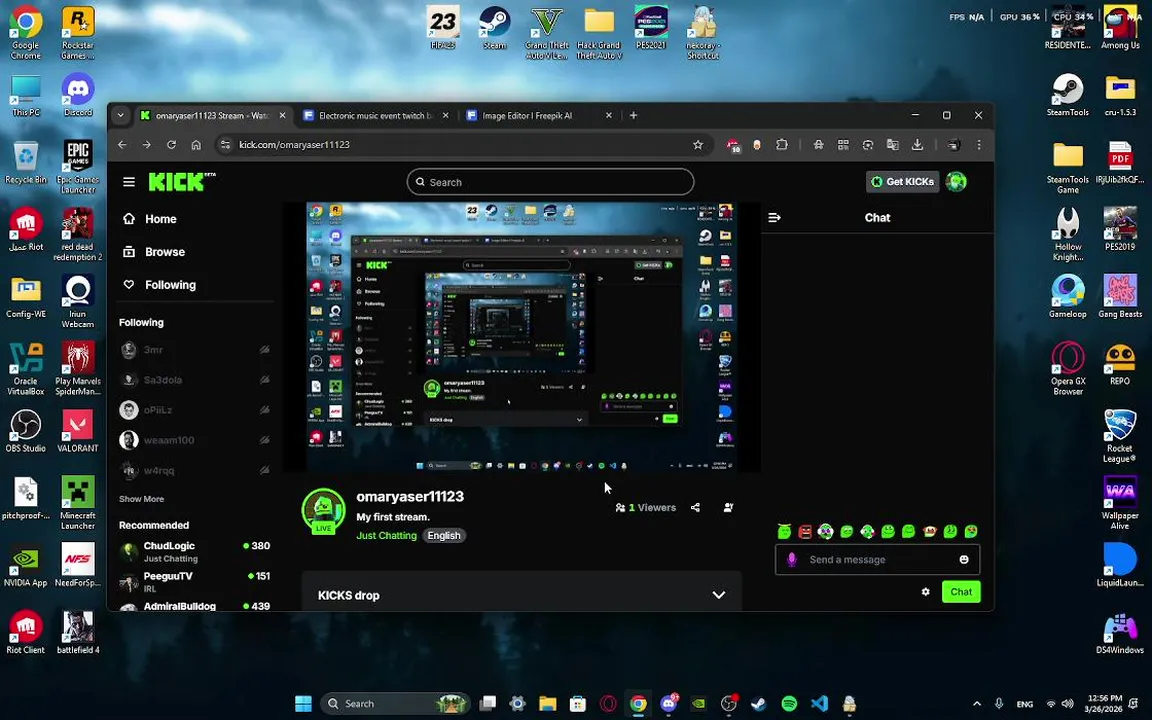This screenshot has height=720, width=1152.
Task: Click the live stream video player
Action: click(x=522, y=337)
